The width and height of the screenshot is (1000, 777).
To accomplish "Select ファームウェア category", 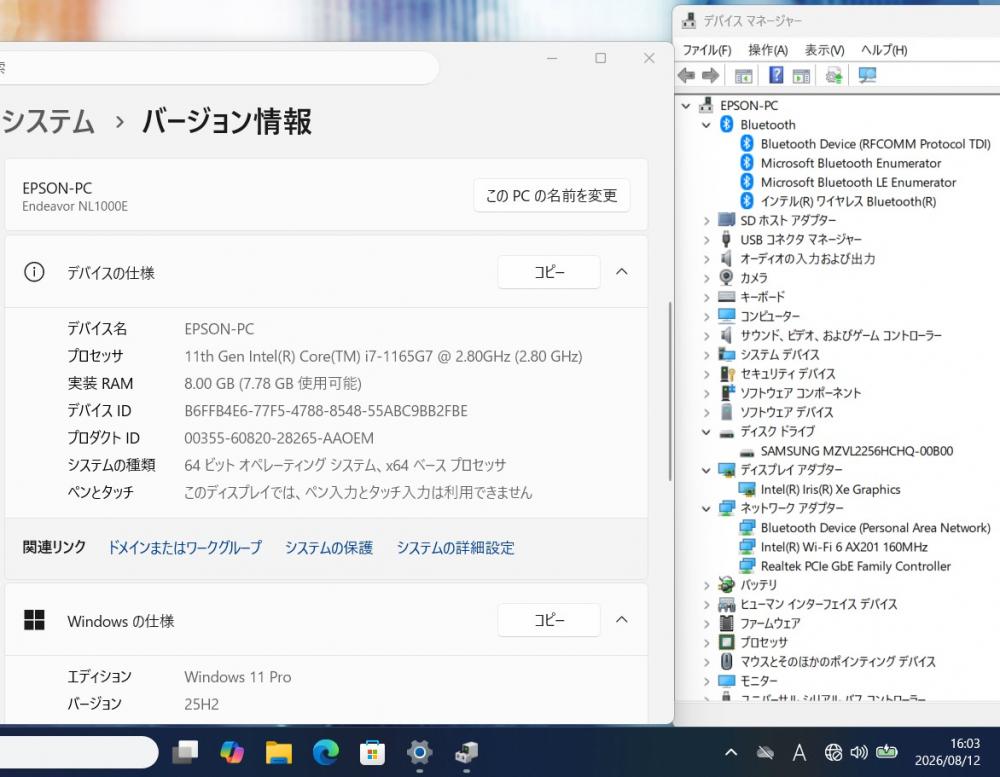I will click(x=770, y=623).
